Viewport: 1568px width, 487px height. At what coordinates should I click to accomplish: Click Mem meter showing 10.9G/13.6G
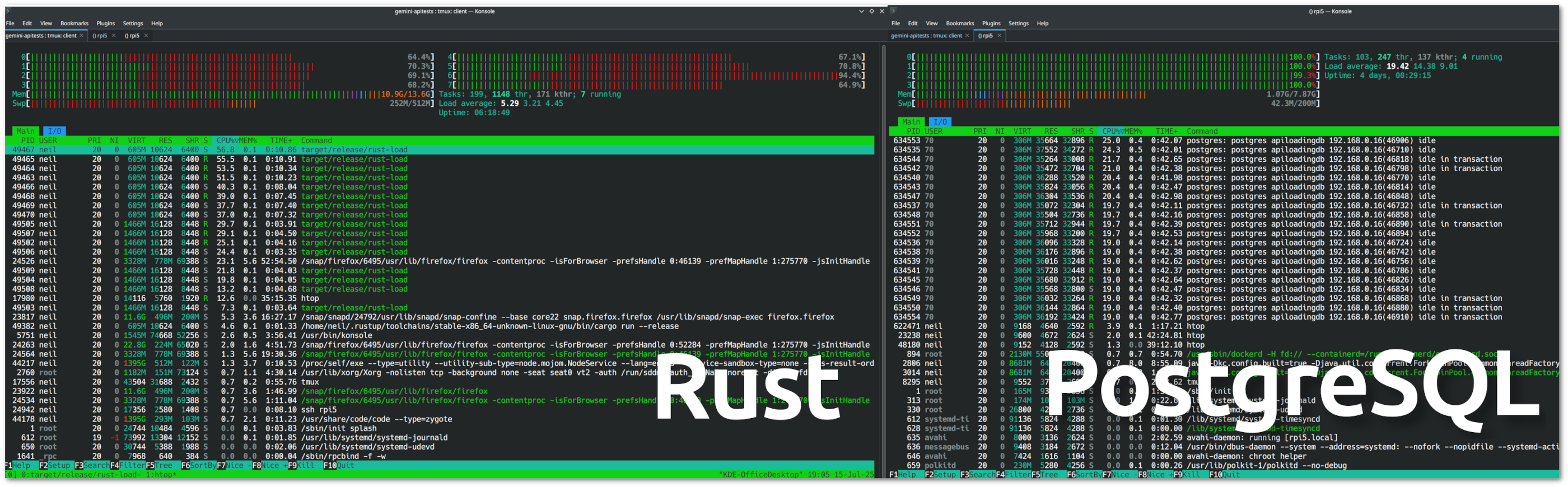pos(223,95)
